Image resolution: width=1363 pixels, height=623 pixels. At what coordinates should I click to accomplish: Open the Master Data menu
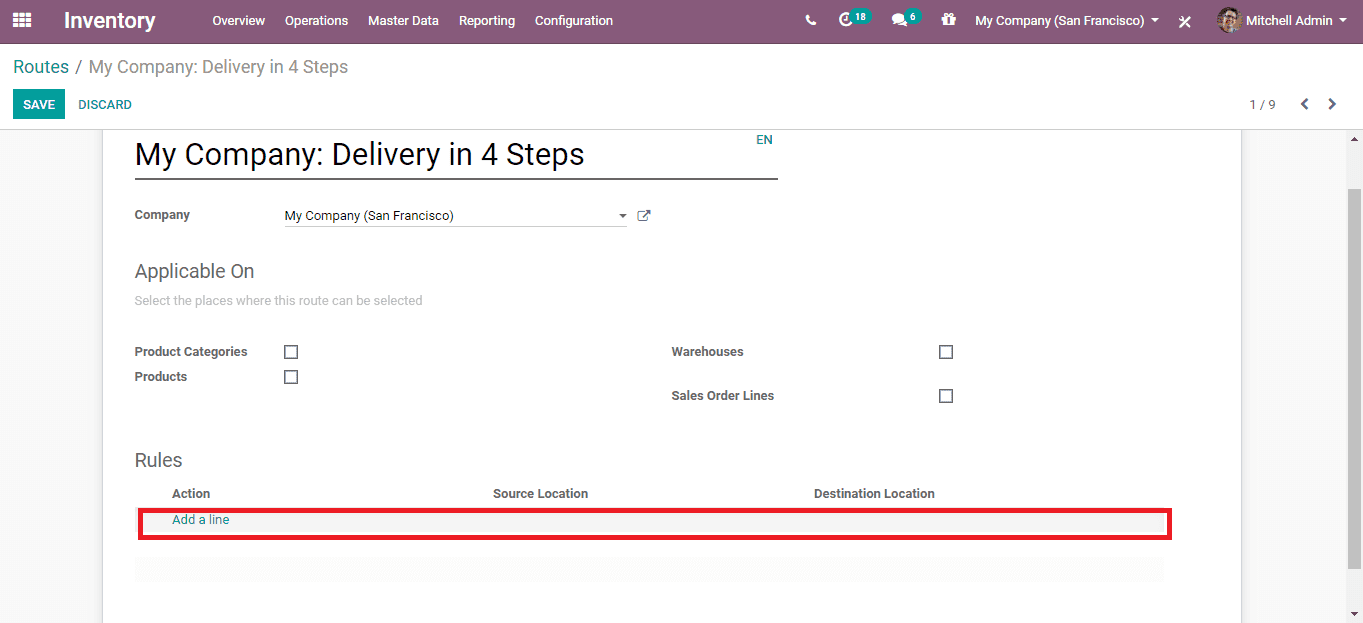click(403, 20)
